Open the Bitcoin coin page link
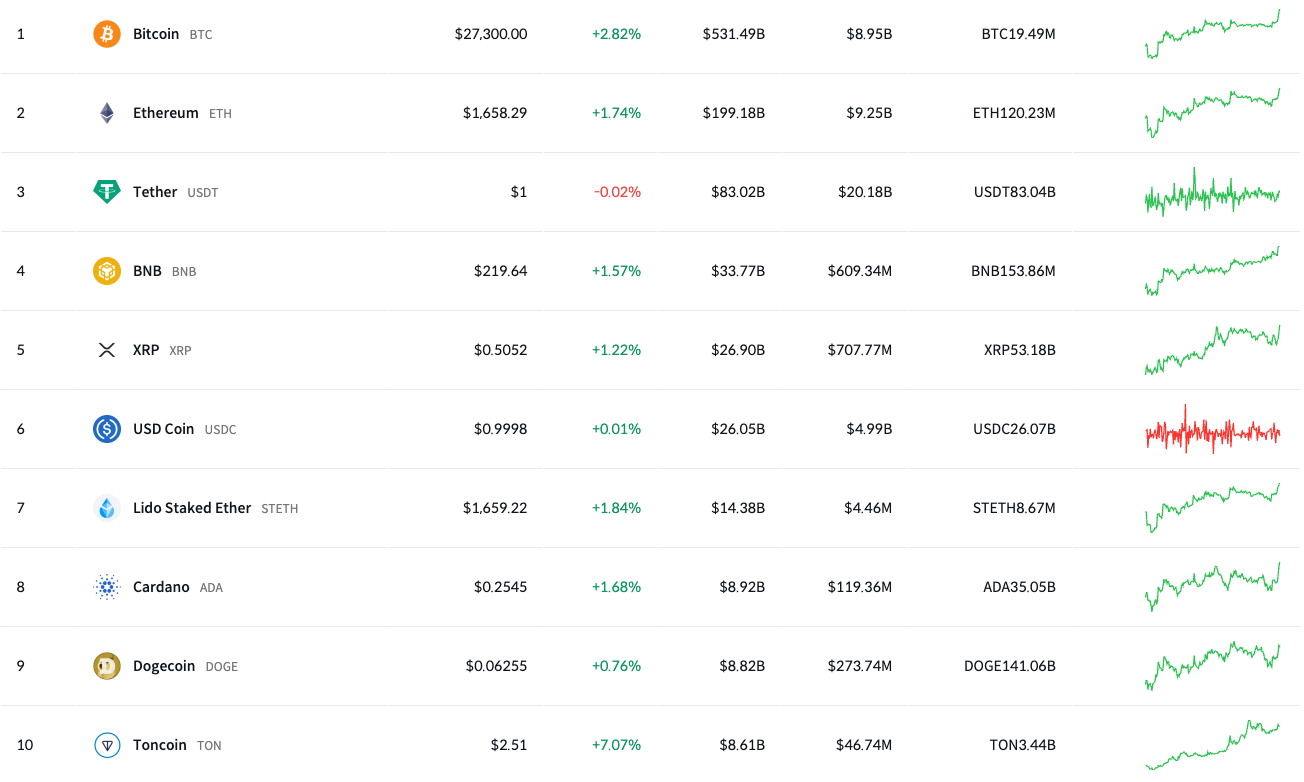The width and height of the screenshot is (1304, 782). (x=156, y=34)
